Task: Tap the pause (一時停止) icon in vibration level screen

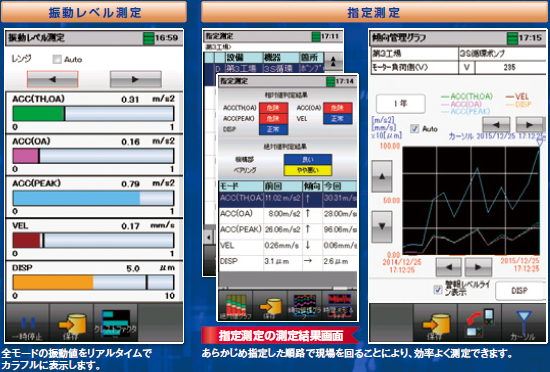Action: pos(28,323)
